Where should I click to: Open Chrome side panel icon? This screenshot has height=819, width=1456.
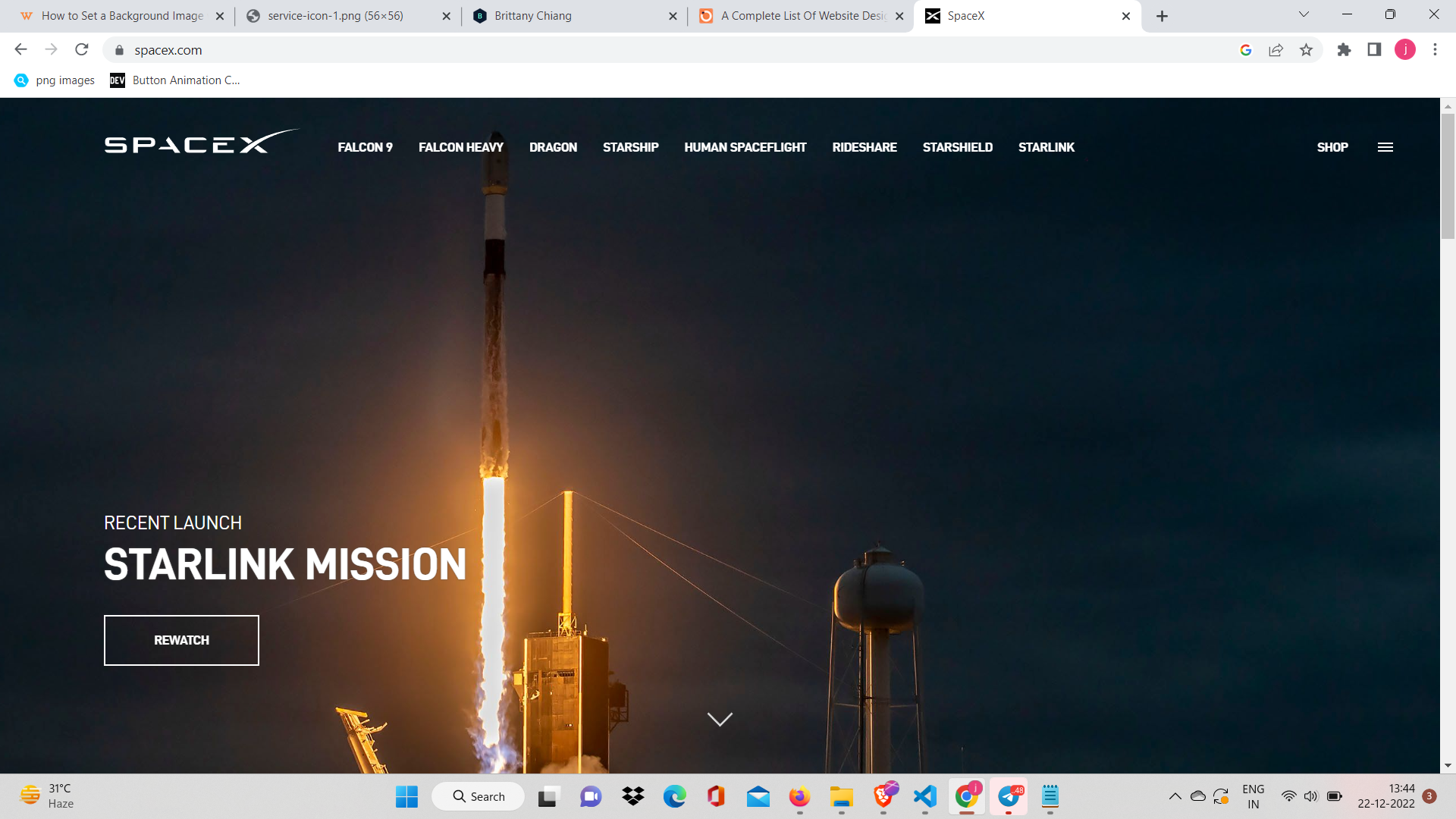(x=1374, y=50)
